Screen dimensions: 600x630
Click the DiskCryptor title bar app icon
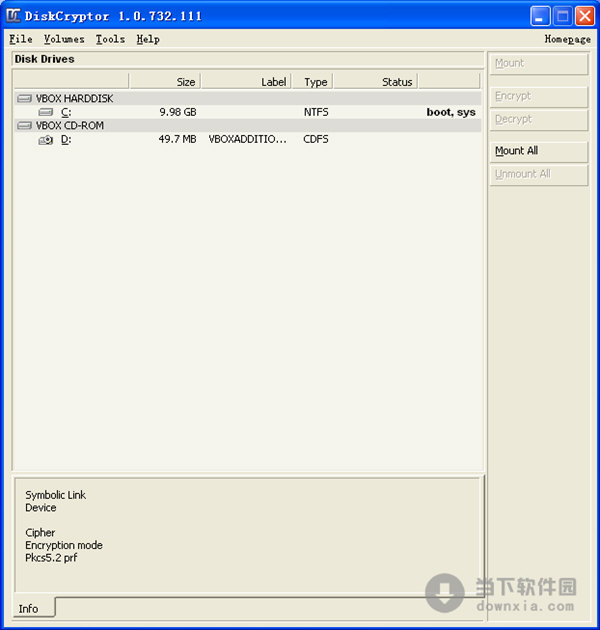pos(14,16)
